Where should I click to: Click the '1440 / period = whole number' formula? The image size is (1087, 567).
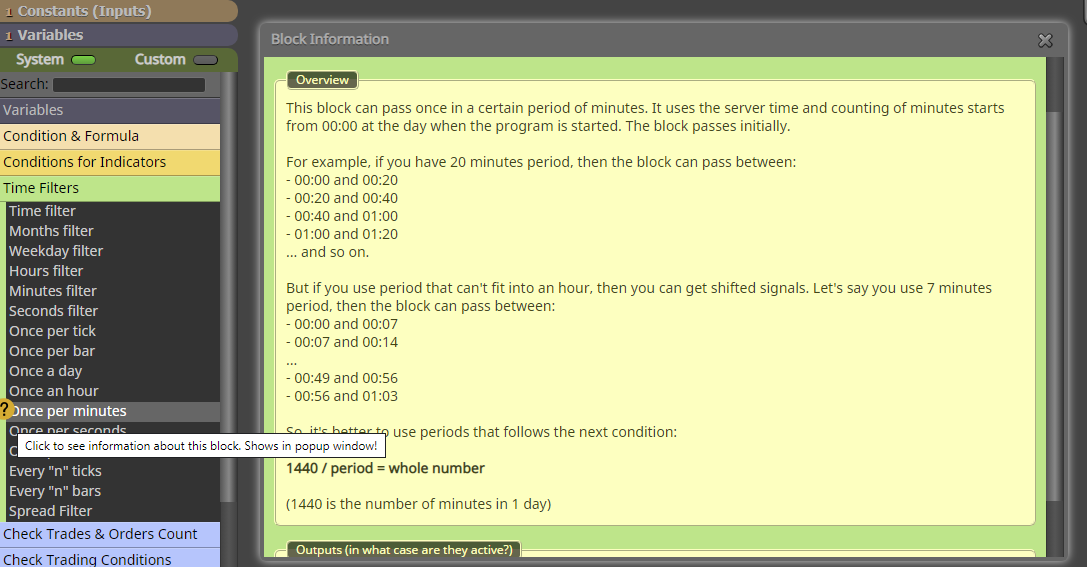click(385, 469)
